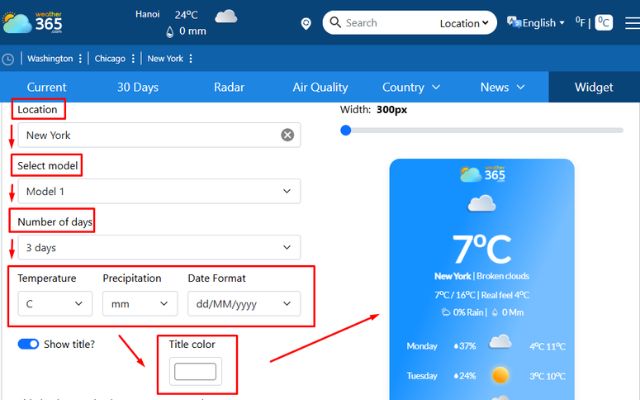Click the '24°C' Hanoi temperature
The width and height of the screenshot is (640, 400).
click(x=186, y=15)
